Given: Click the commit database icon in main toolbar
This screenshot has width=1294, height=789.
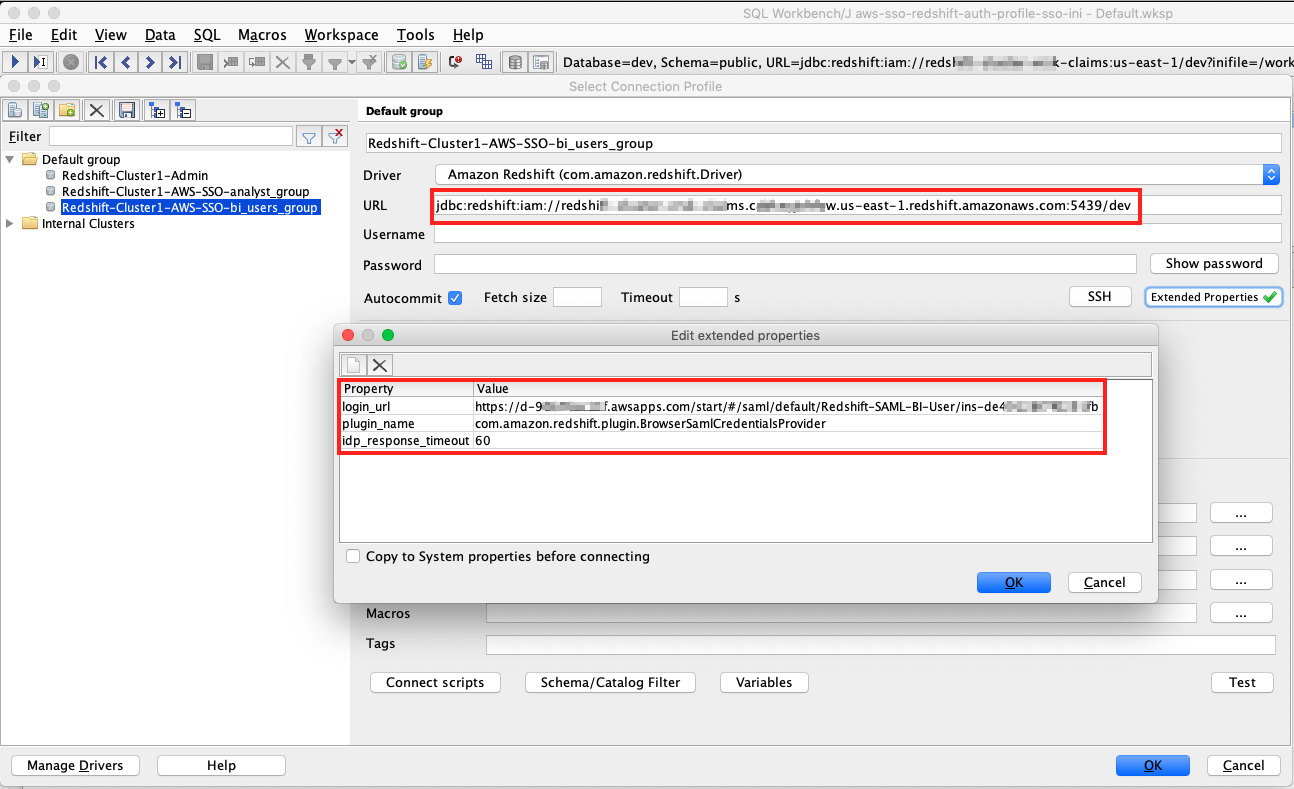Looking at the screenshot, I should 400,62.
